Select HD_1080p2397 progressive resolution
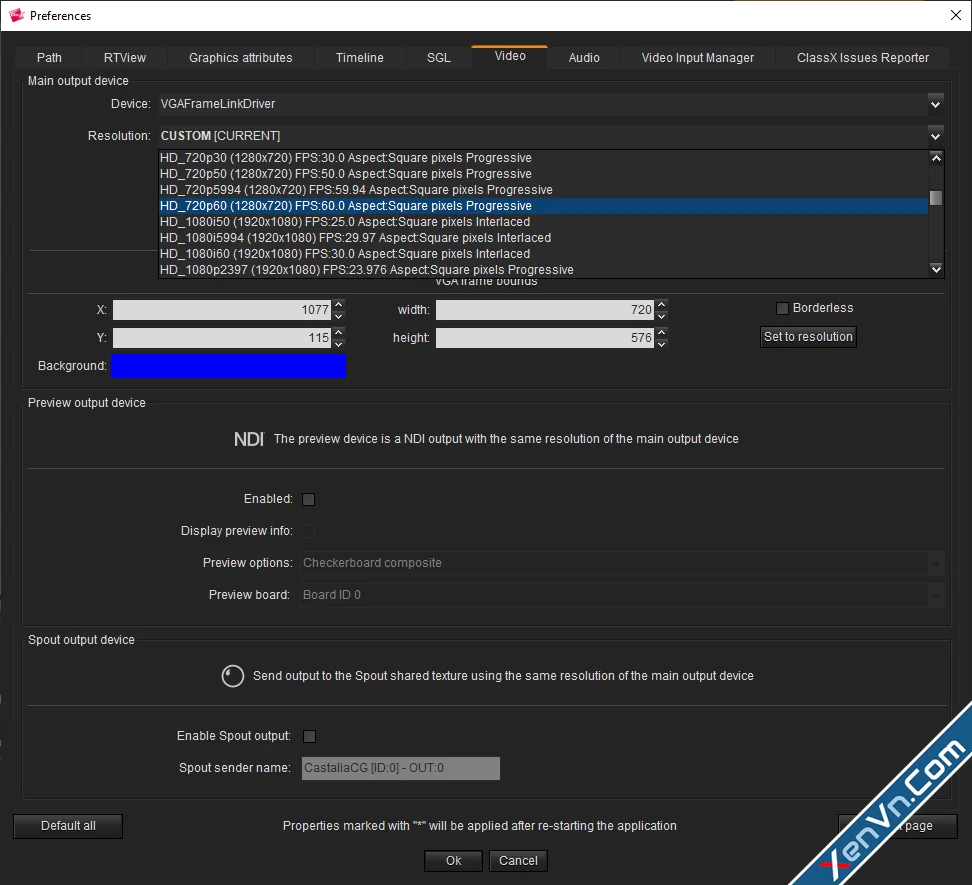Viewport: 972px width, 885px height. coord(544,270)
